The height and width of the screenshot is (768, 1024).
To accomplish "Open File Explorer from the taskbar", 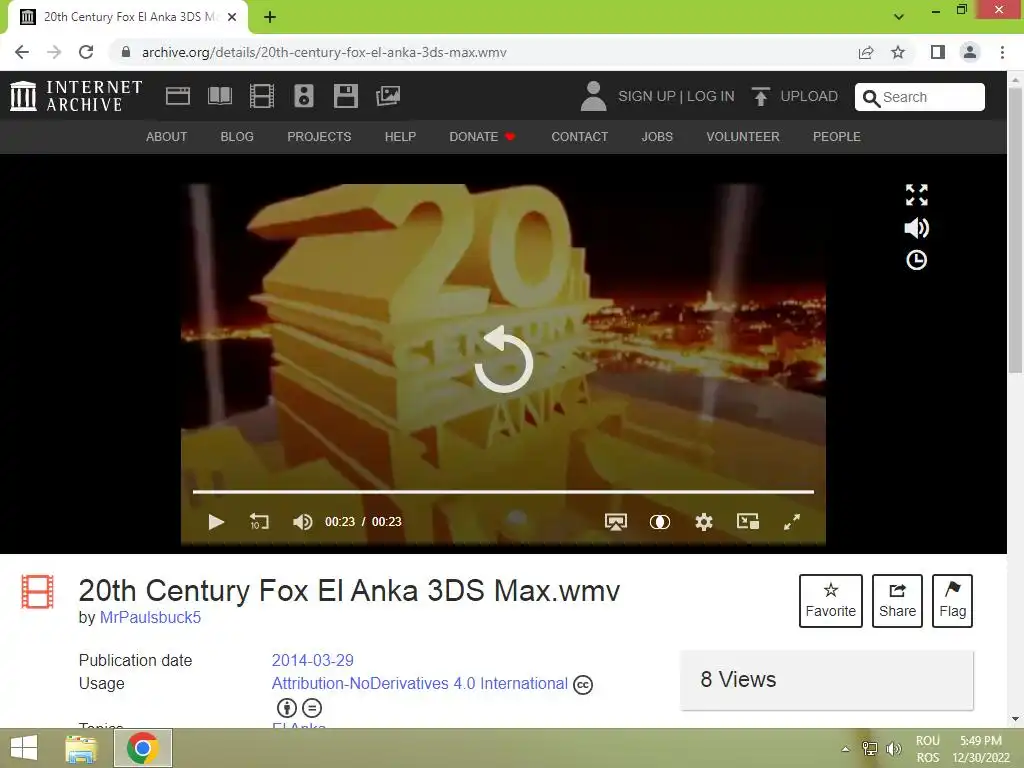I will pyautogui.click(x=81, y=748).
